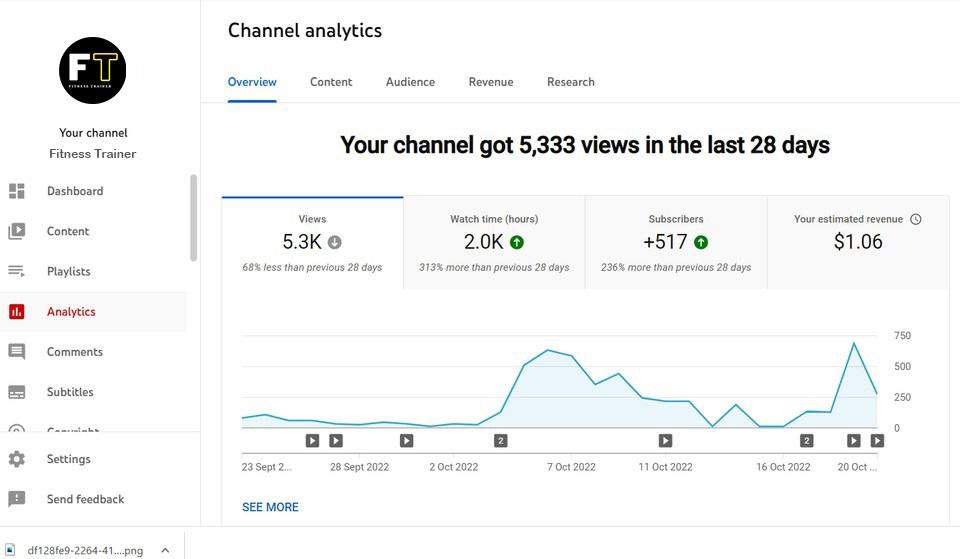The image size is (960, 559).
Task: Open the Research tab
Action: [x=571, y=82]
